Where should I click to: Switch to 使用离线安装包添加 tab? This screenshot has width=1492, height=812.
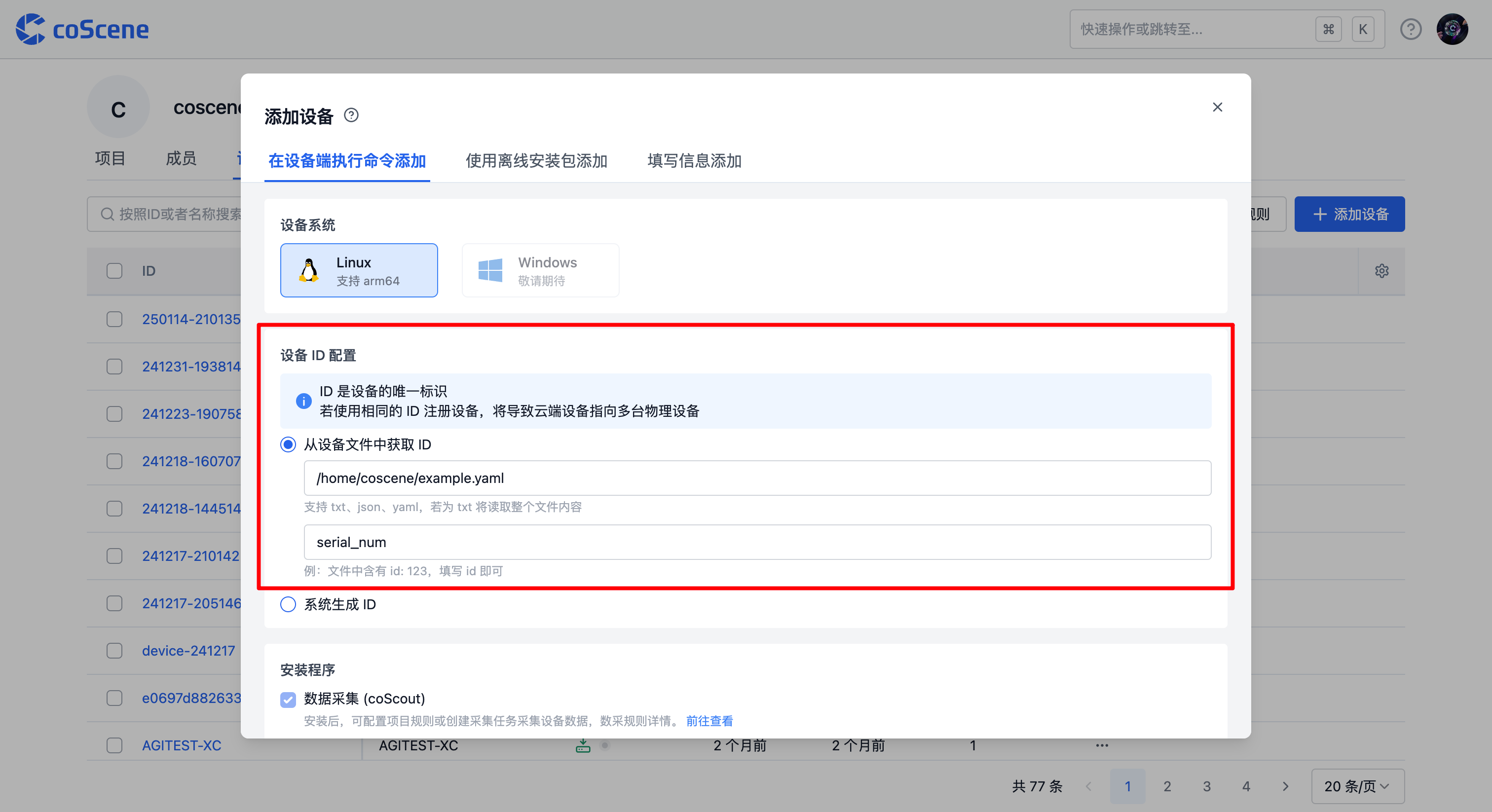(536, 160)
